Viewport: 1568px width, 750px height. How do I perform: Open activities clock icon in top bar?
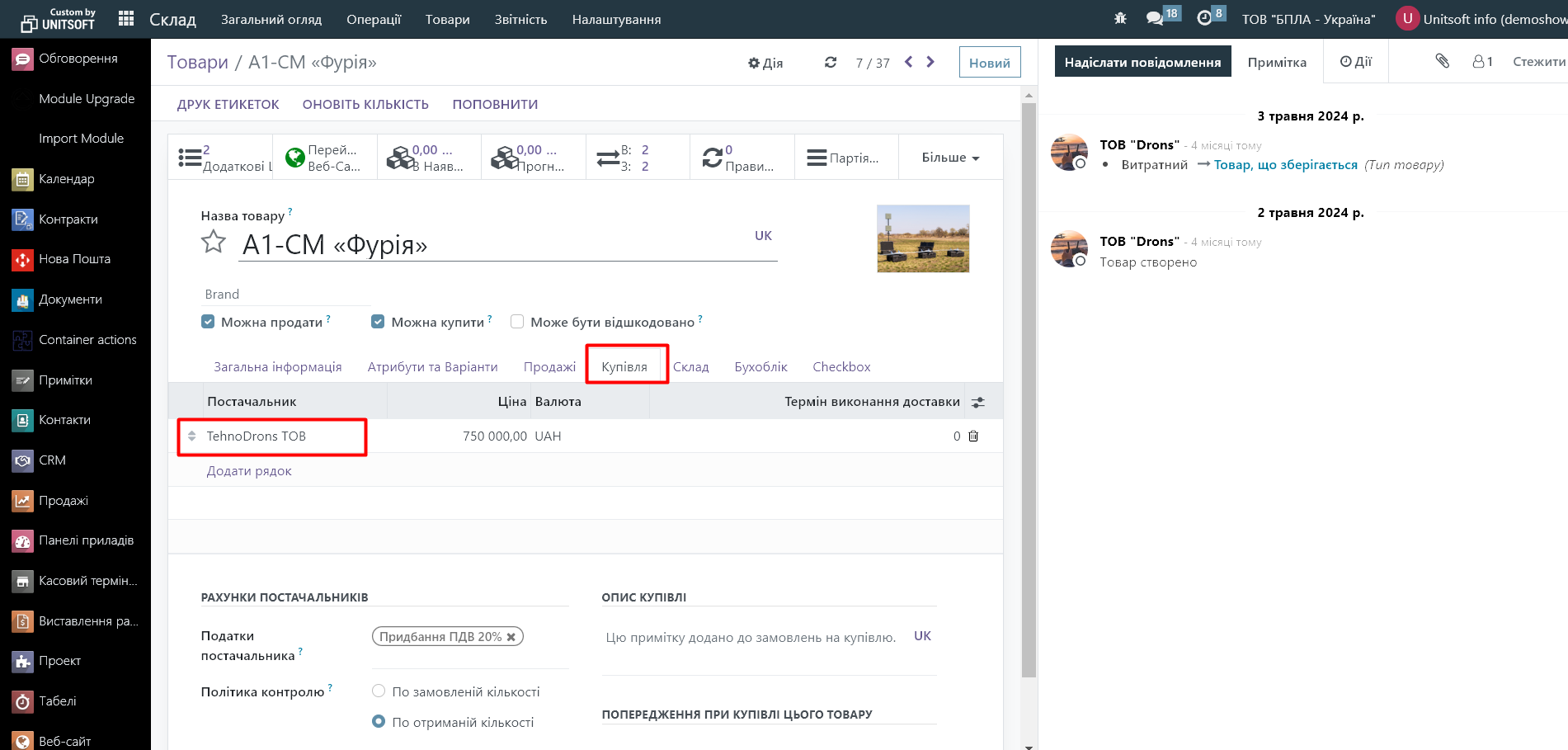tap(1204, 18)
